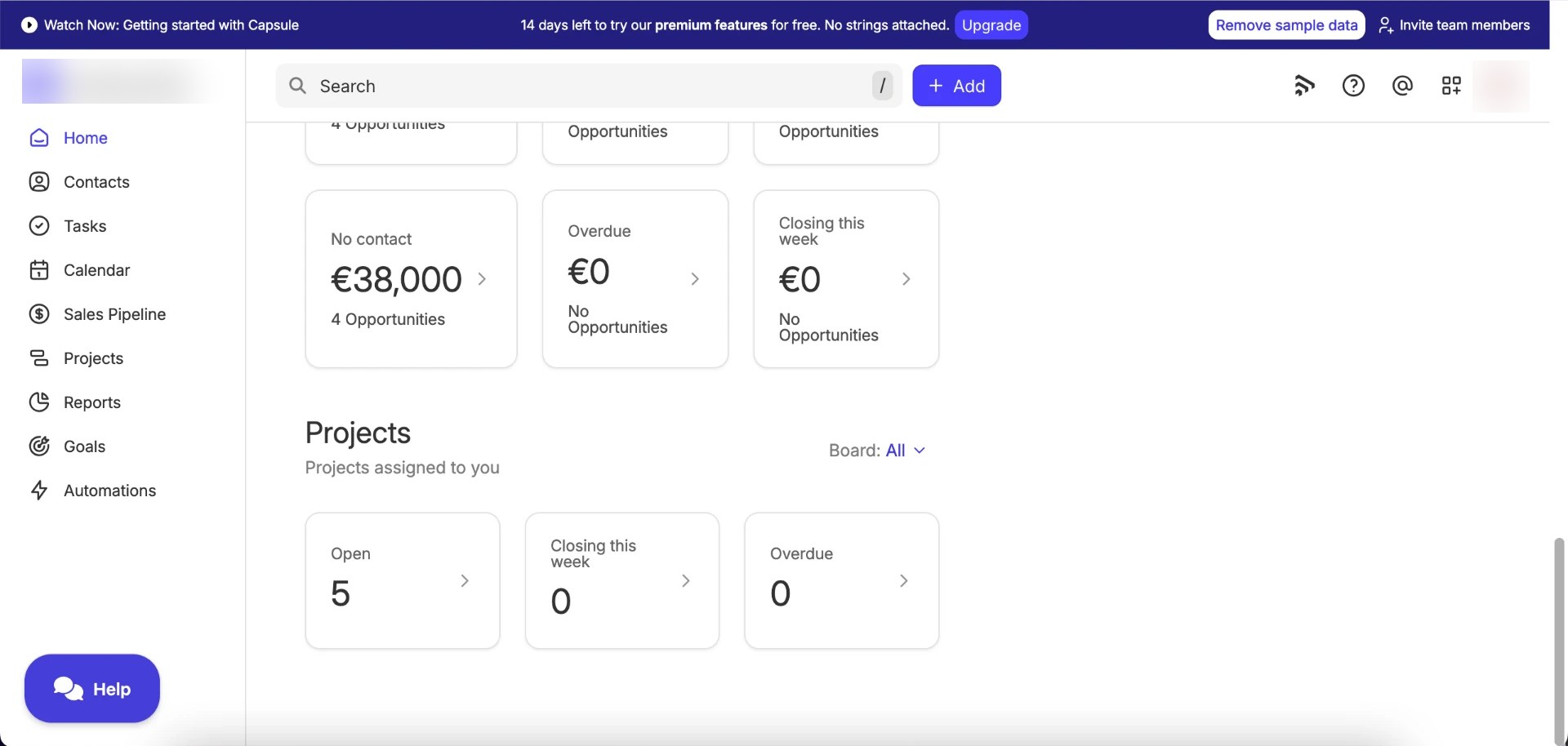The height and width of the screenshot is (746, 1568).
Task: Go to Contacts menu label
Action: click(96, 182)
